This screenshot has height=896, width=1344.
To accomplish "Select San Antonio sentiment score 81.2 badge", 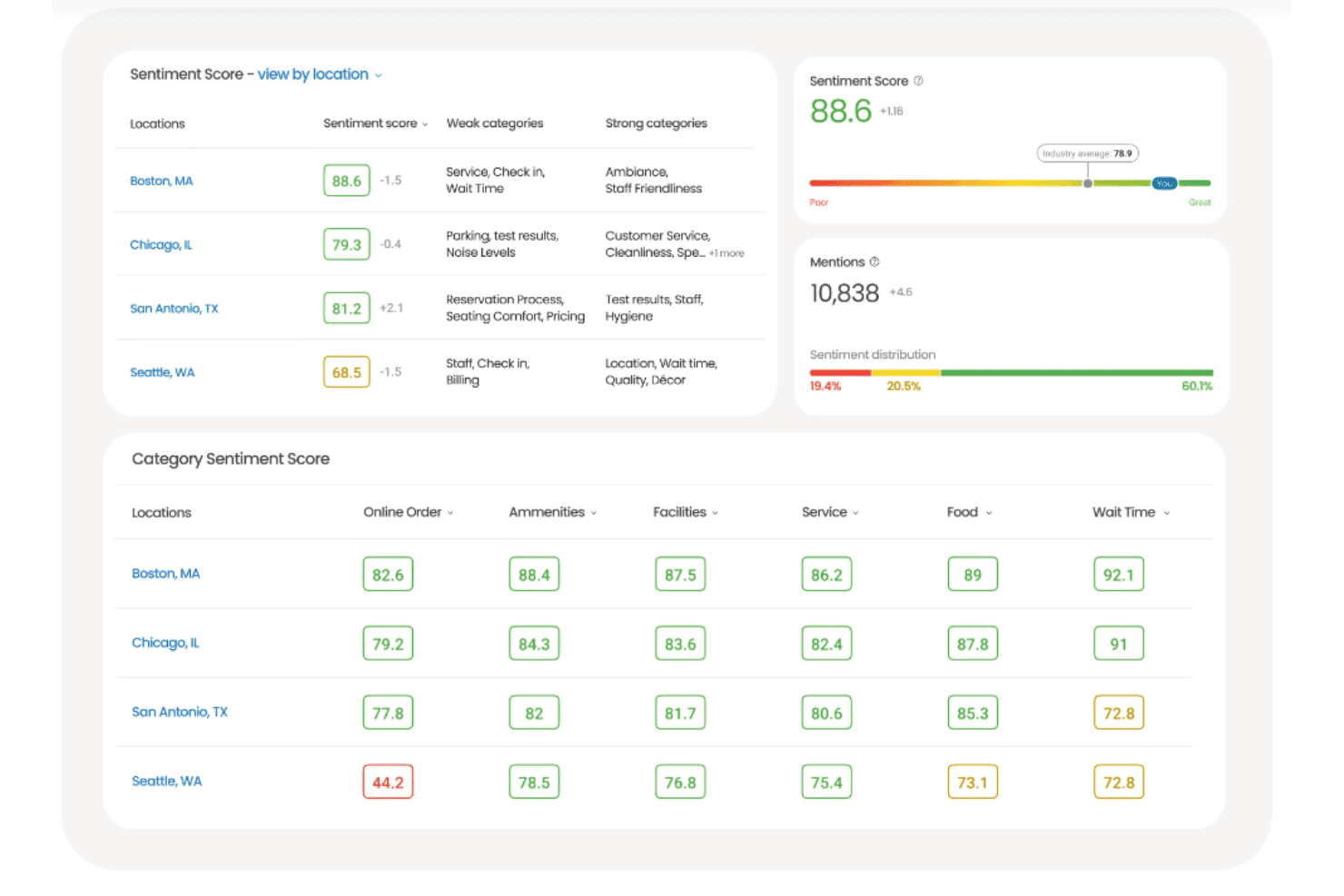I will click(x=347, y=309).
